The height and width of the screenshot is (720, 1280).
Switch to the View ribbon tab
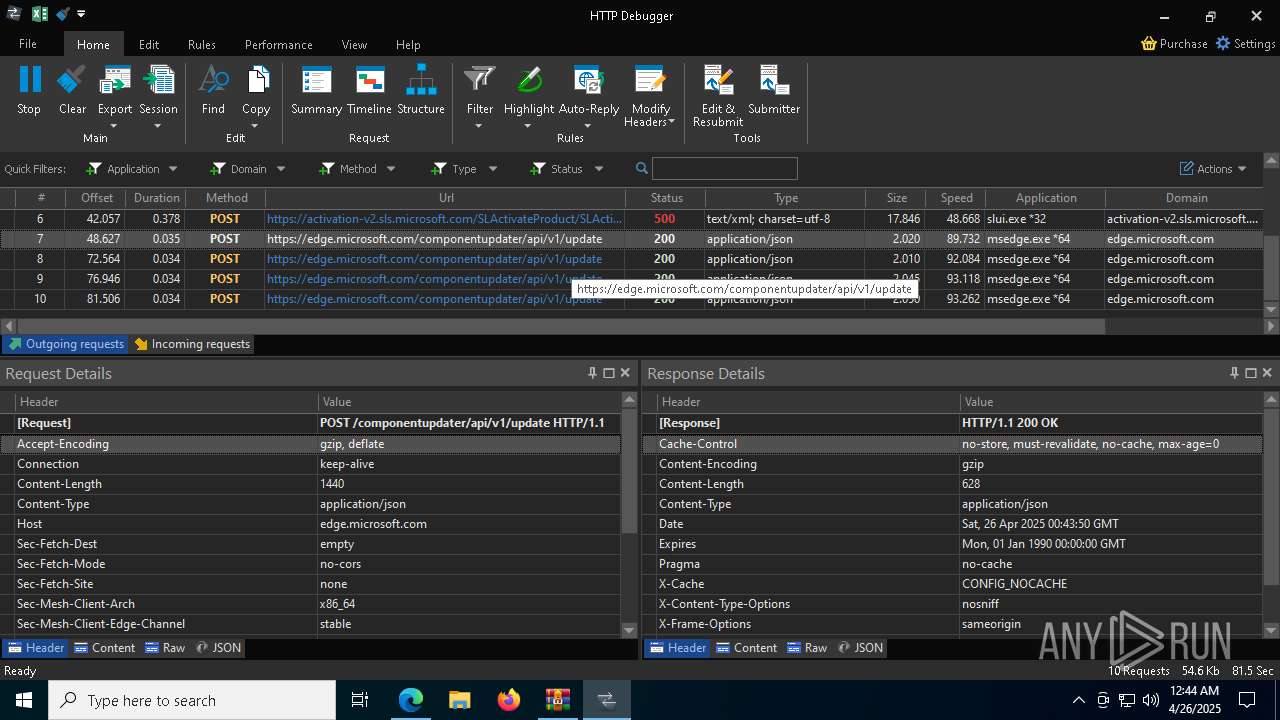point(354,44)
